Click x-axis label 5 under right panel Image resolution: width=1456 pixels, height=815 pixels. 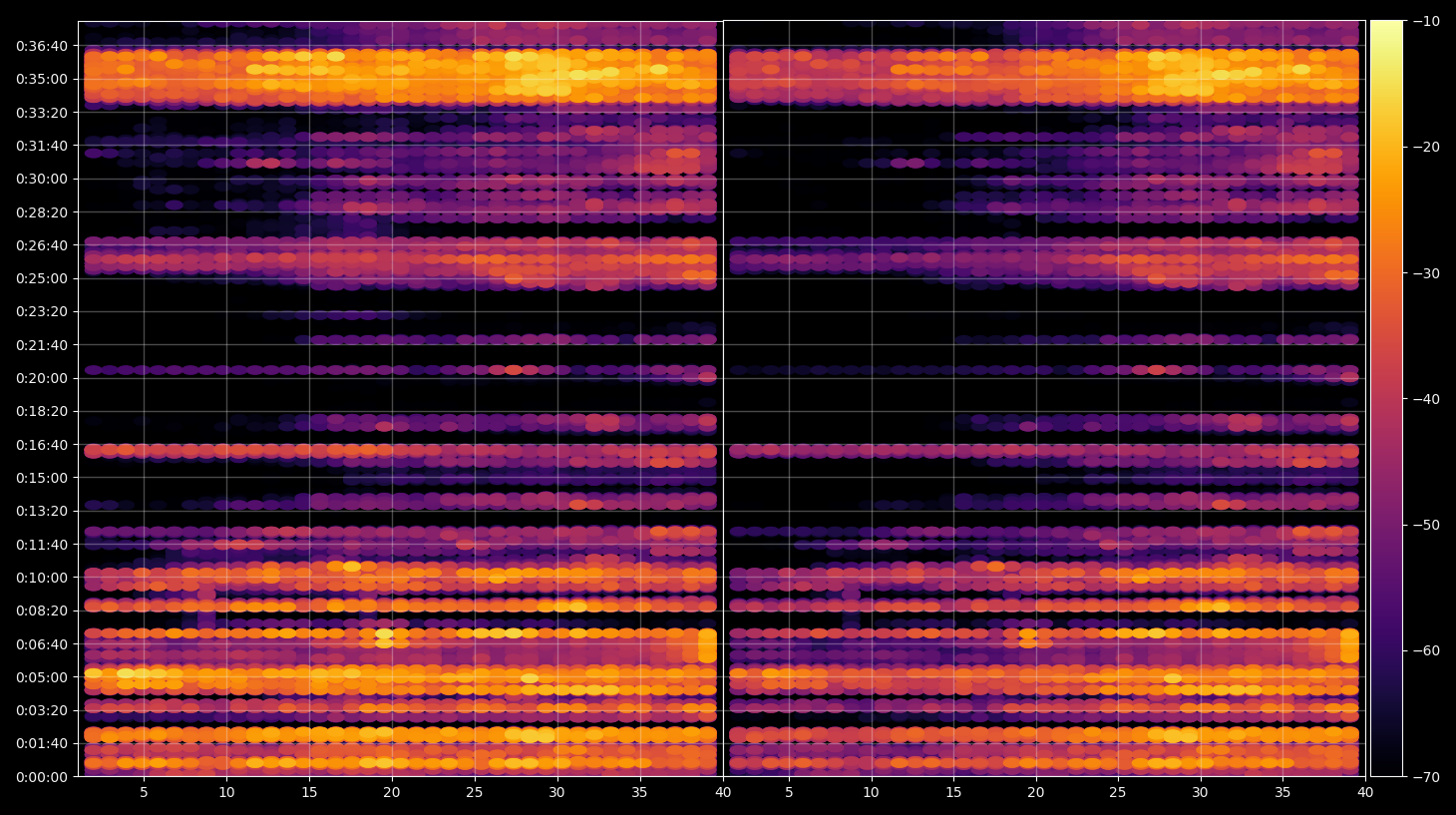(x=789, y=793)
